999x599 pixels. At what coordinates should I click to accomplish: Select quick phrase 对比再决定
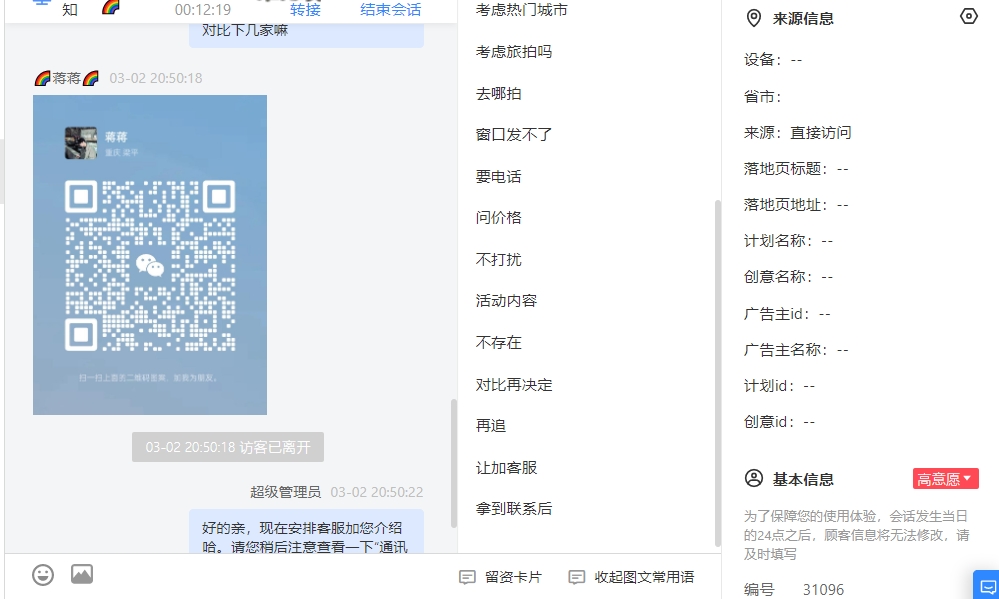[514, 385]
